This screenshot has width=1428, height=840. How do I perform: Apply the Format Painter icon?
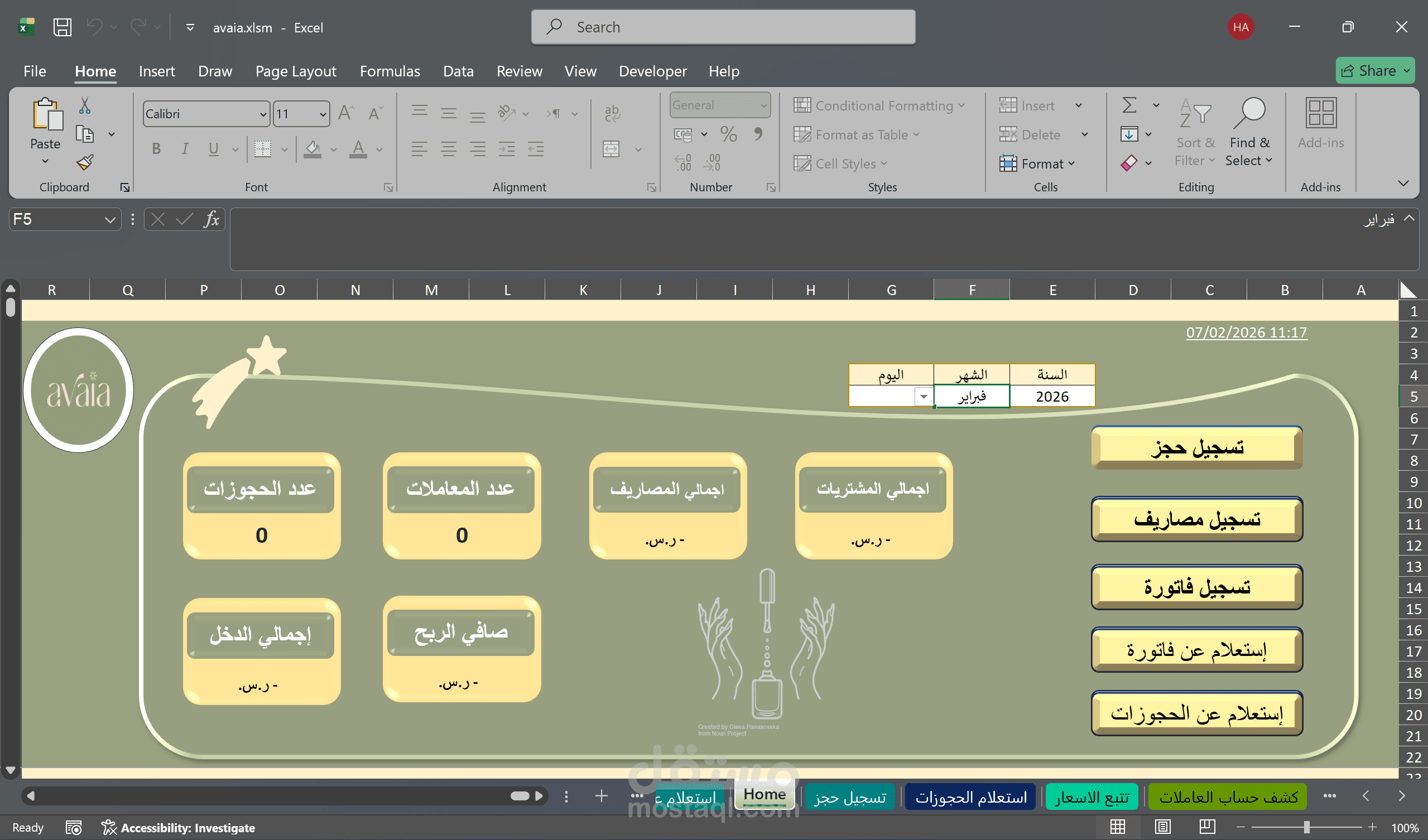click(x=84, y=161)
